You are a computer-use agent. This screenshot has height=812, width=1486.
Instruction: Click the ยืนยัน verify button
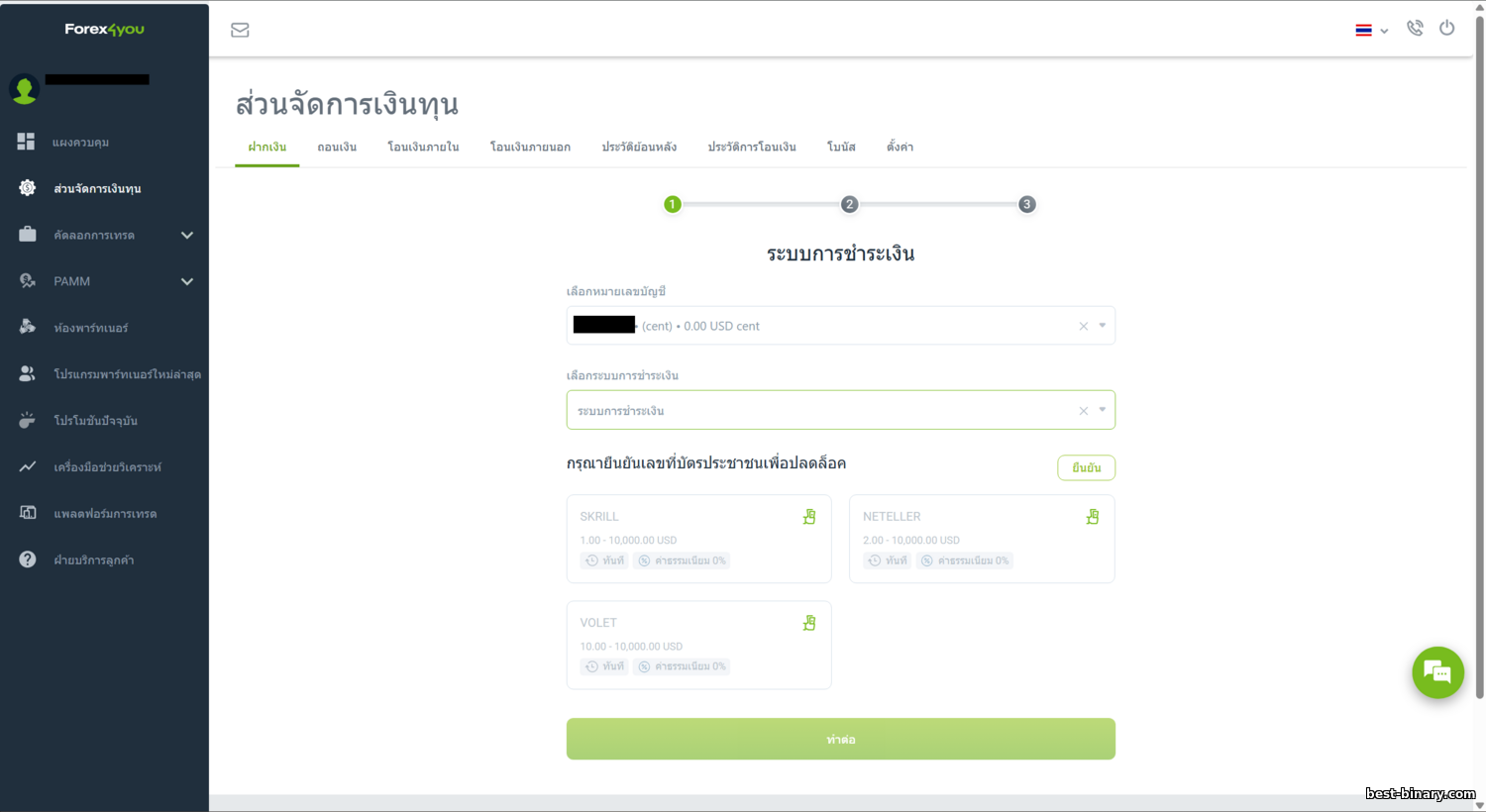[x=1086, y=467]
